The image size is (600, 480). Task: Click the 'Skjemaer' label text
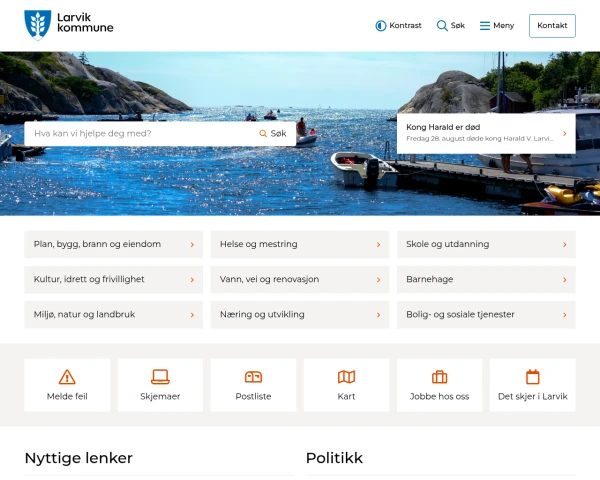coord(160,397)
